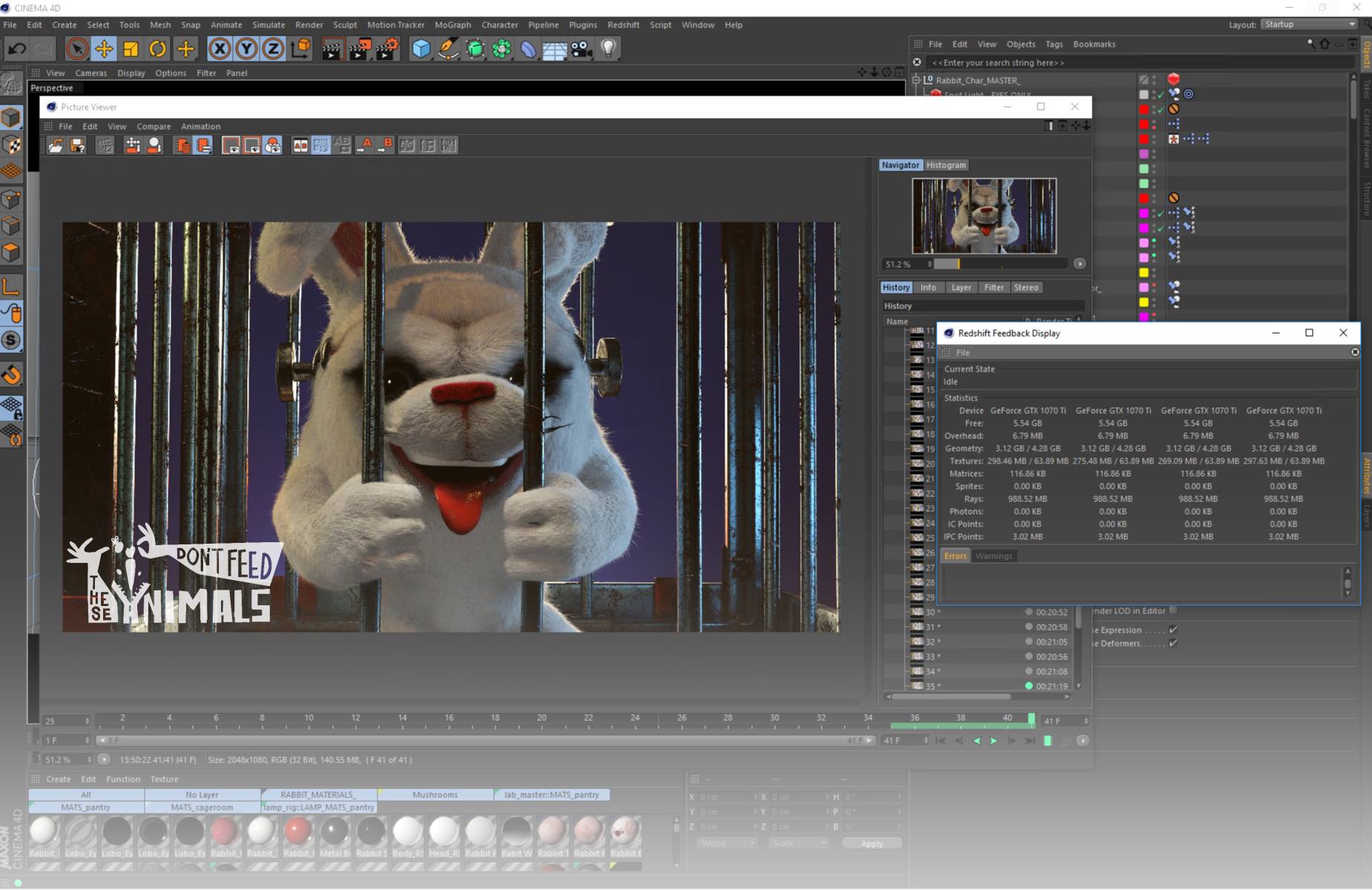Switch to the Histogram tab
The width and height of the screenshot is (1372, 890).
click(946, 165)
